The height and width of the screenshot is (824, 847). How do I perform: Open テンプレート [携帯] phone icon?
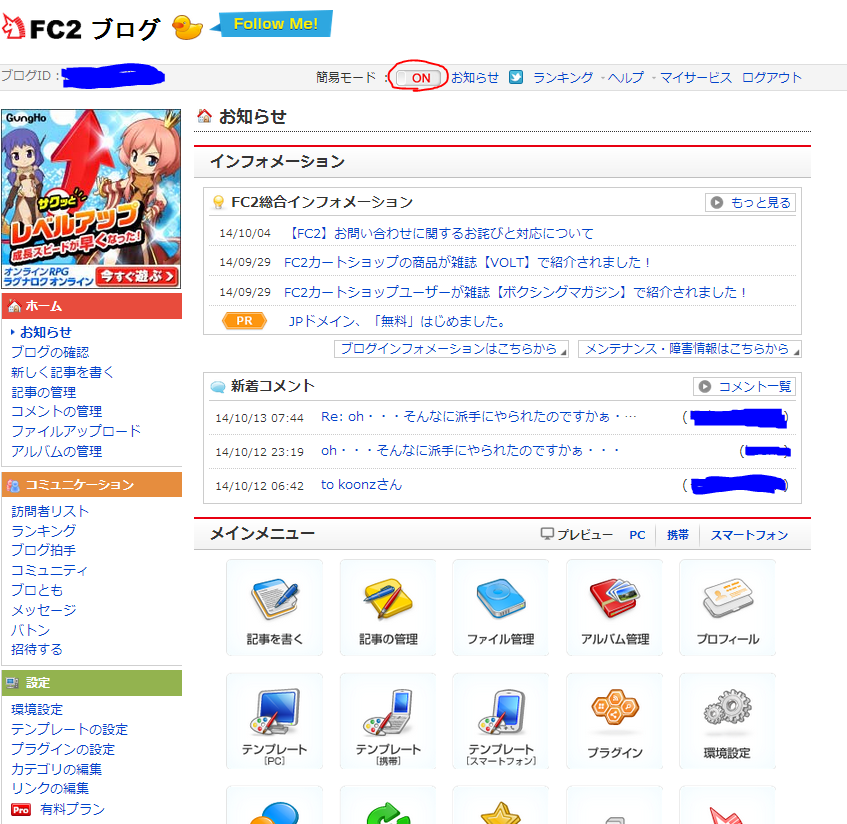pyautogui.click(x=388, y=720)
